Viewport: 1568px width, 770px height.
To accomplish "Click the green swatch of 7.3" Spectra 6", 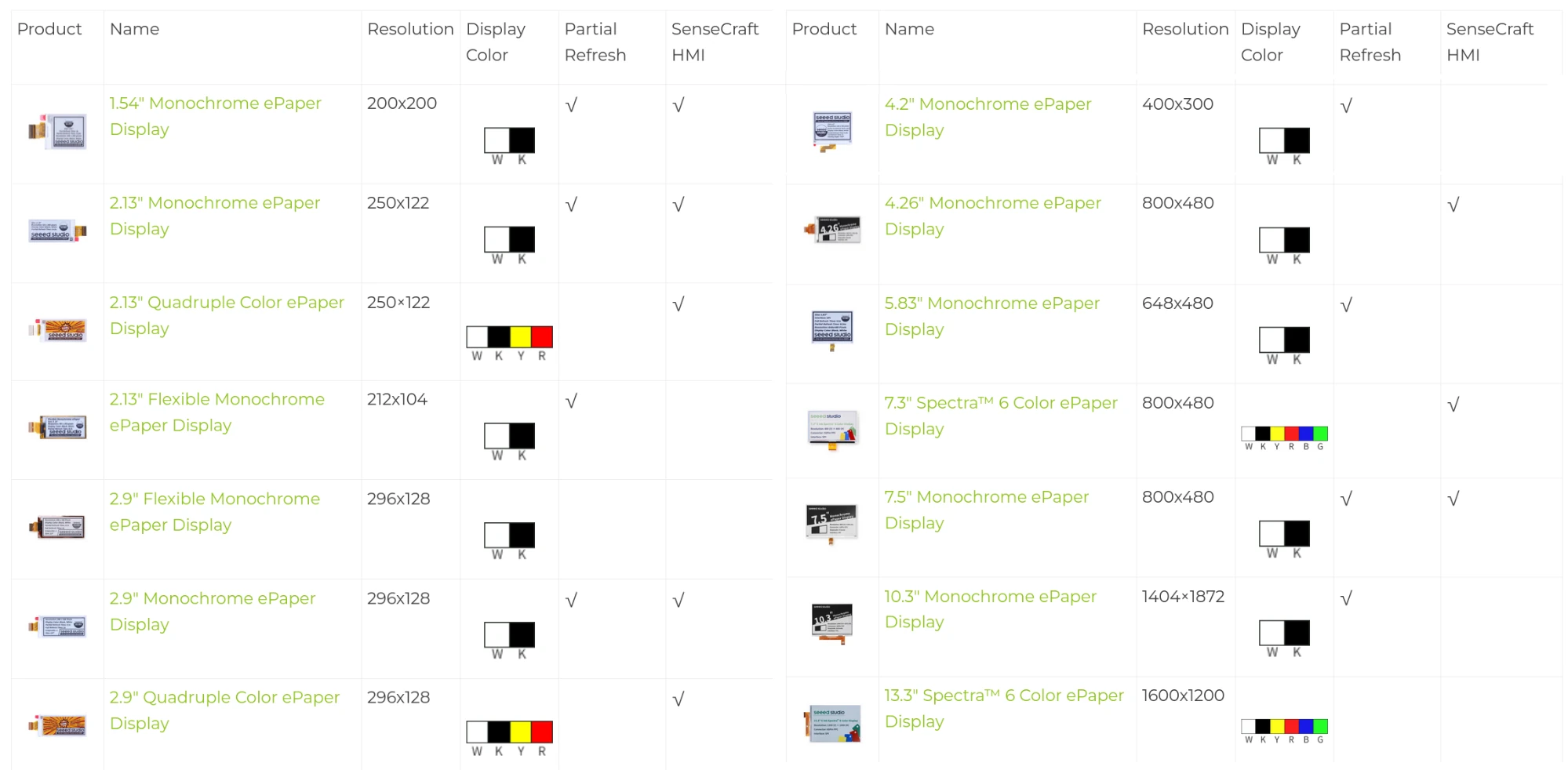I will click(1320, 434).
